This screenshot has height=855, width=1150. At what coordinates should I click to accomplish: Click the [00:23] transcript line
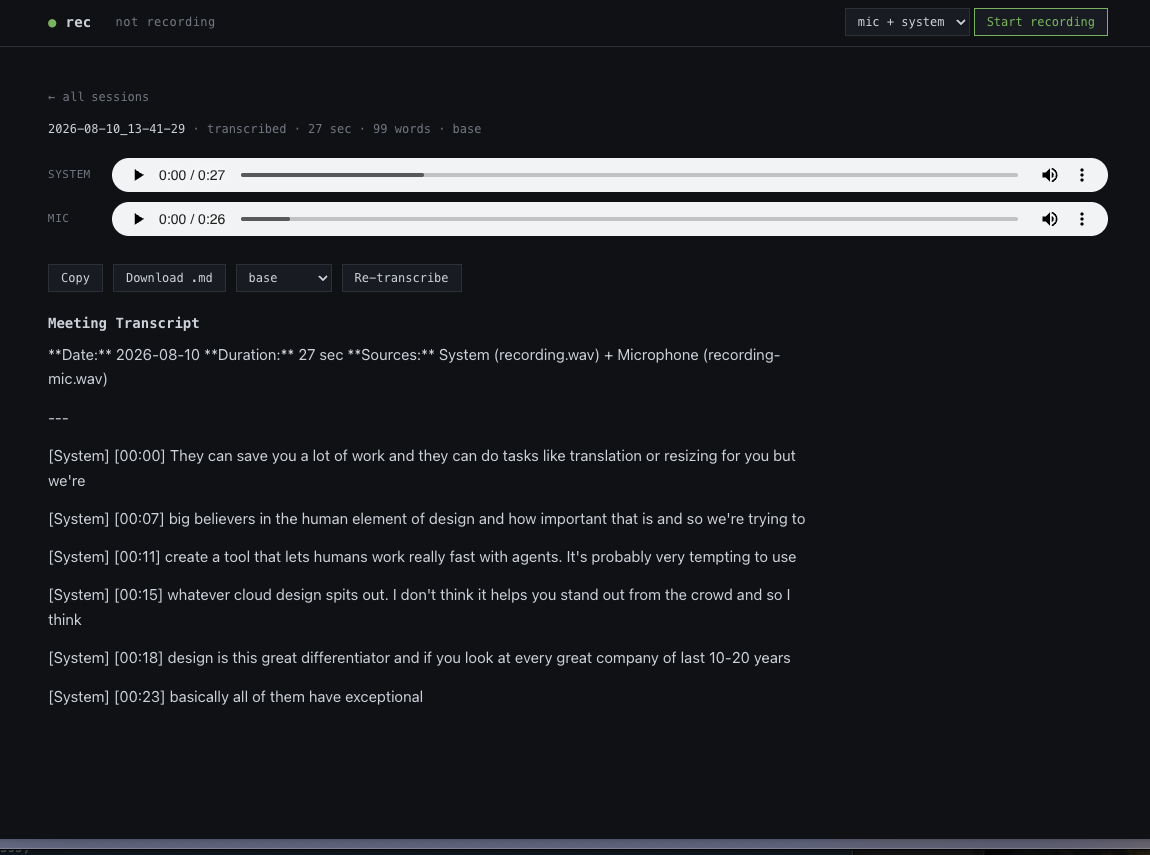point(235,697)
